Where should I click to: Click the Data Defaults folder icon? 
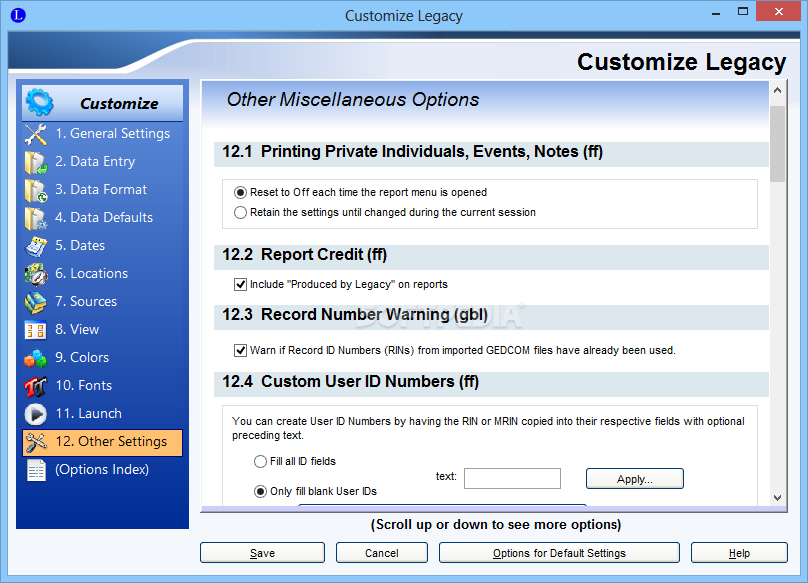click(36, 218)
